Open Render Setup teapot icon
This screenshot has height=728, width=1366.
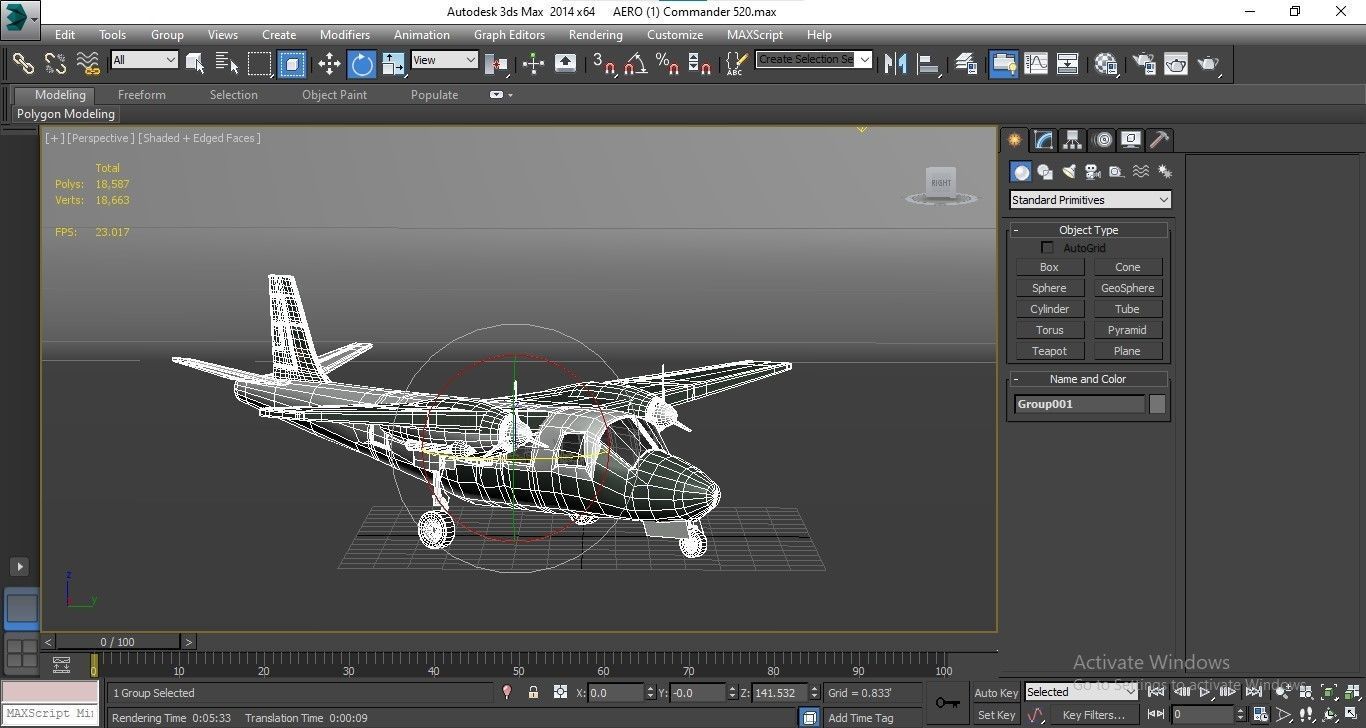(x=1143, y=63)
